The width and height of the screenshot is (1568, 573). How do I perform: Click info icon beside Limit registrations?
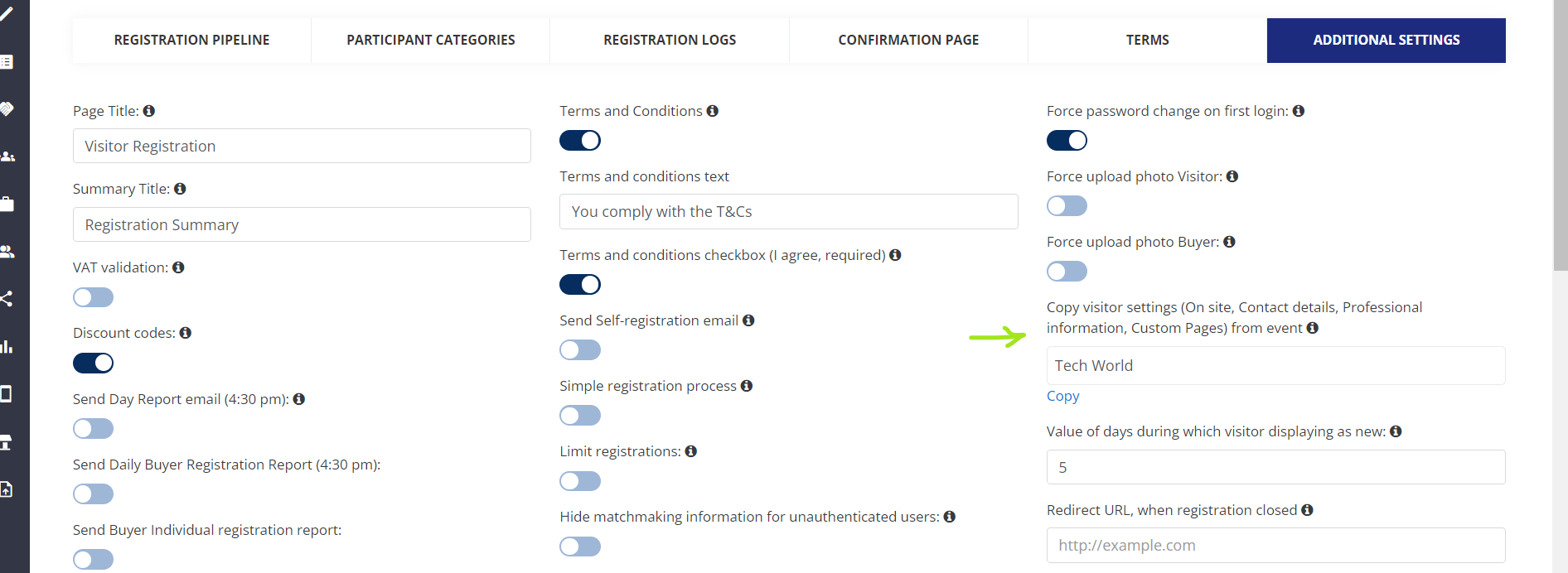click(691, 451)
